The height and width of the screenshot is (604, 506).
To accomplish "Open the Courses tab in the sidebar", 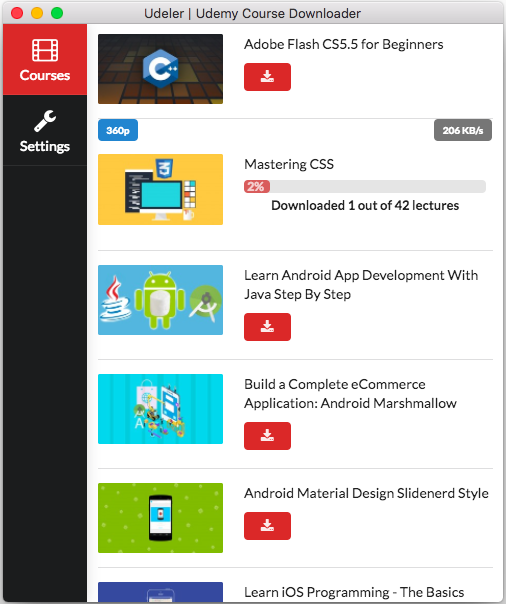I will click(45, 60).
